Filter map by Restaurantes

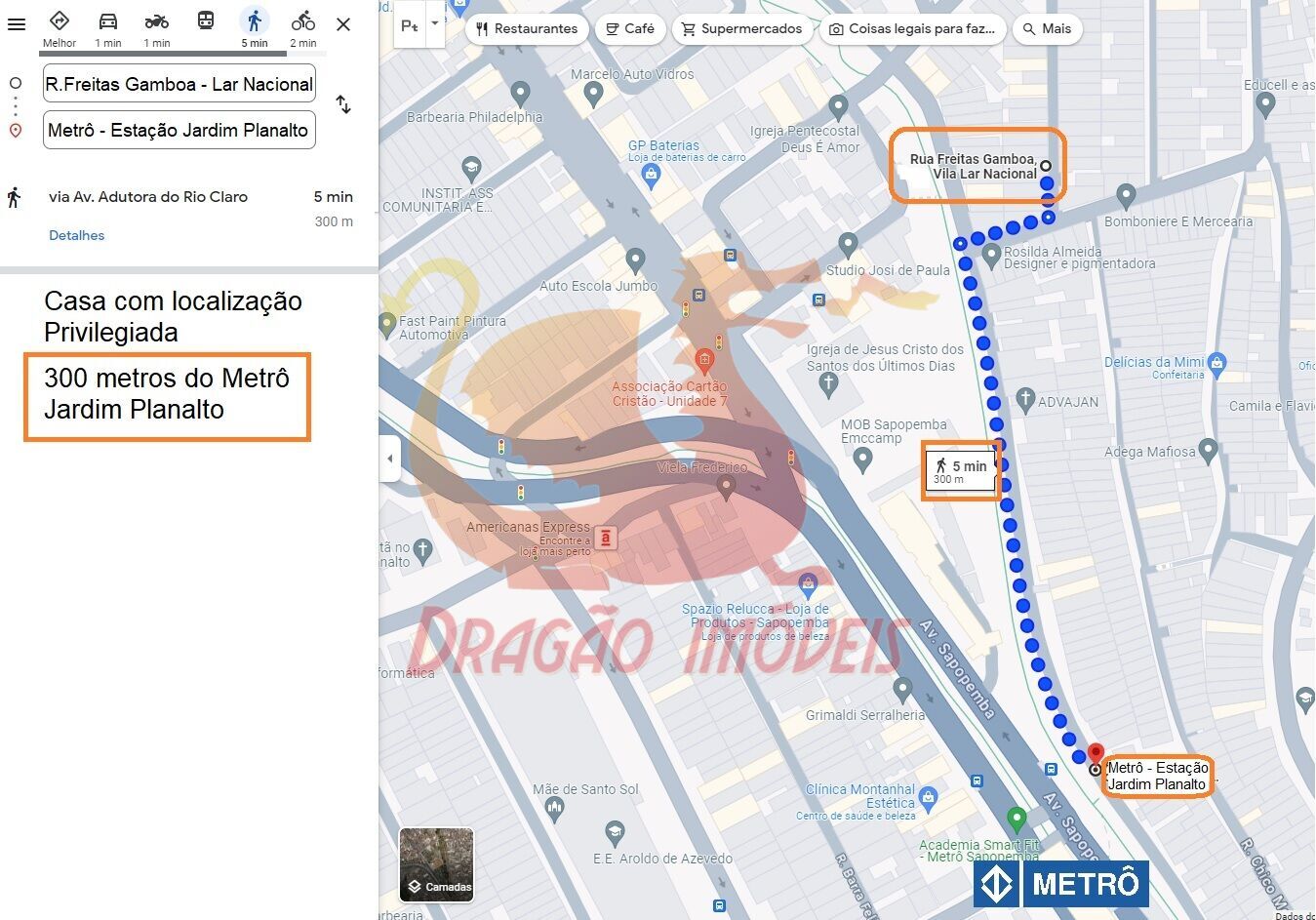(527, 29)
